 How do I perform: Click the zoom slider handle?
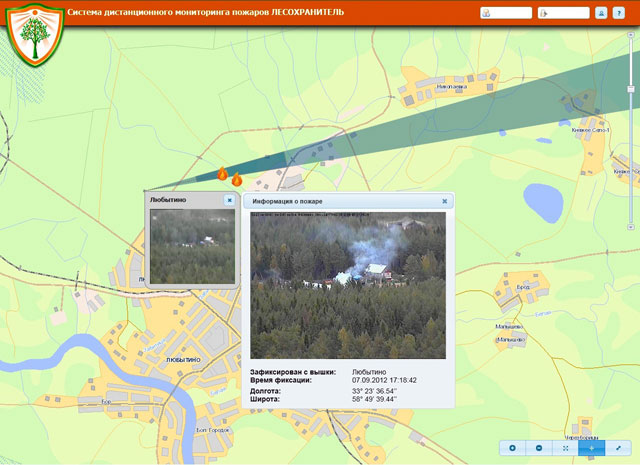631,89
